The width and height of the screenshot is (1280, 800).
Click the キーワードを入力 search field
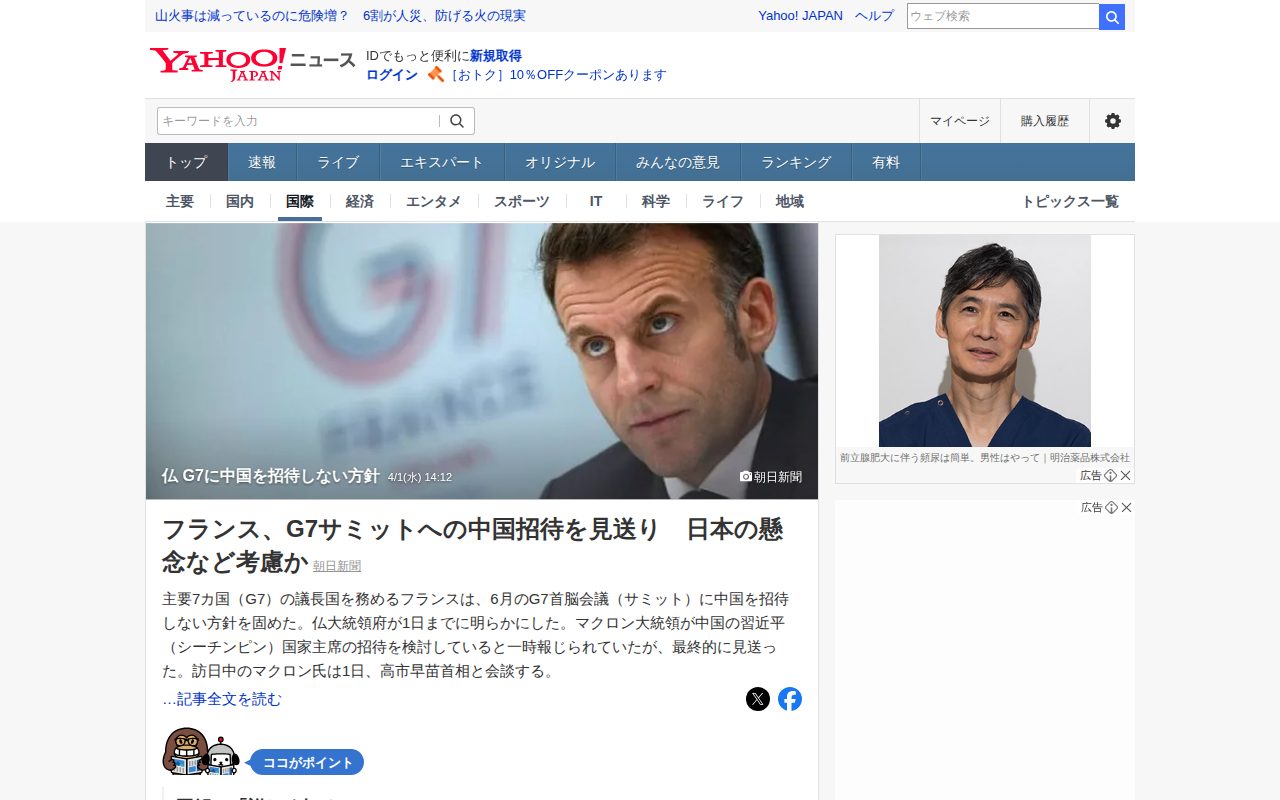point(298,121)
